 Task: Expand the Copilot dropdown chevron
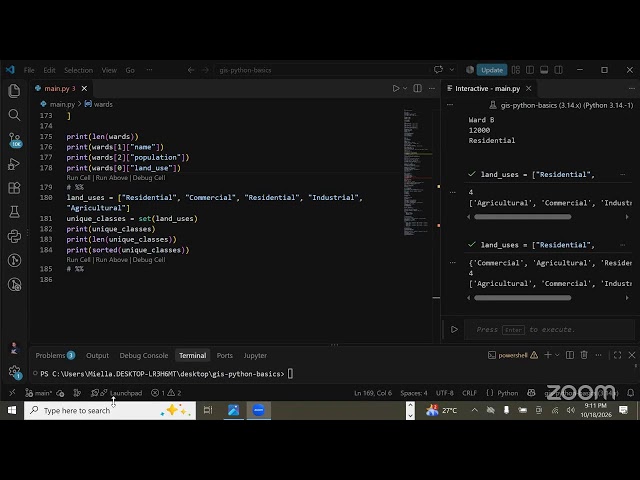click(451, 70)
